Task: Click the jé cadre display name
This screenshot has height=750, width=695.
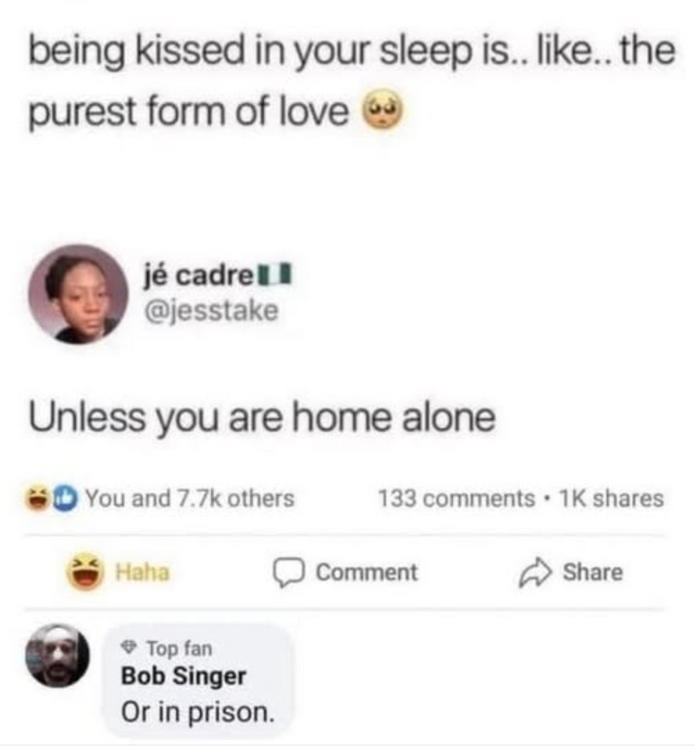Action: click(x=199, y=276)
